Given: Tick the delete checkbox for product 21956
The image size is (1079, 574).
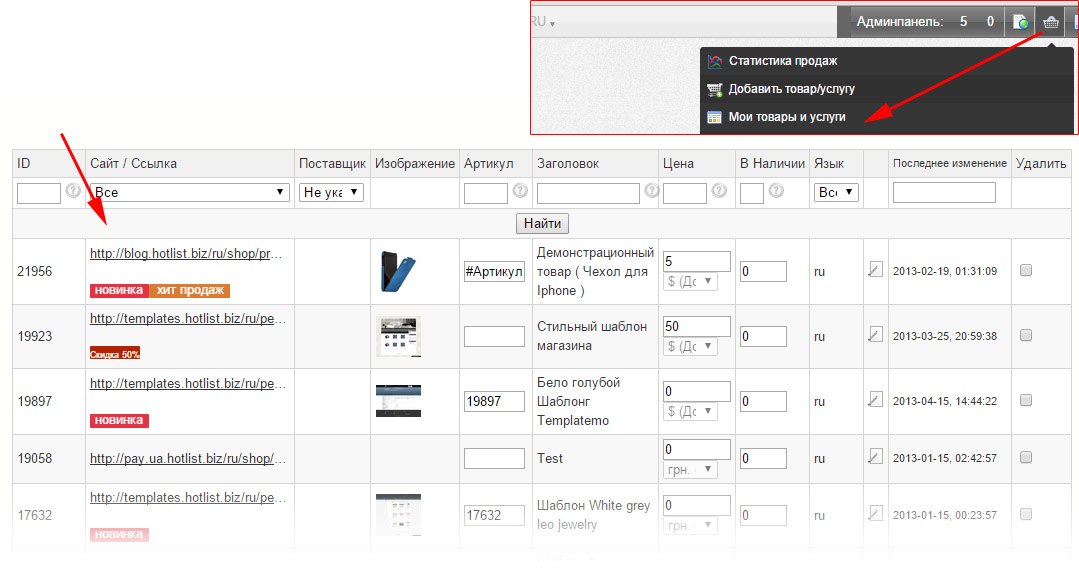Looking at the screenshot, I should click(x=1025, y=270).
